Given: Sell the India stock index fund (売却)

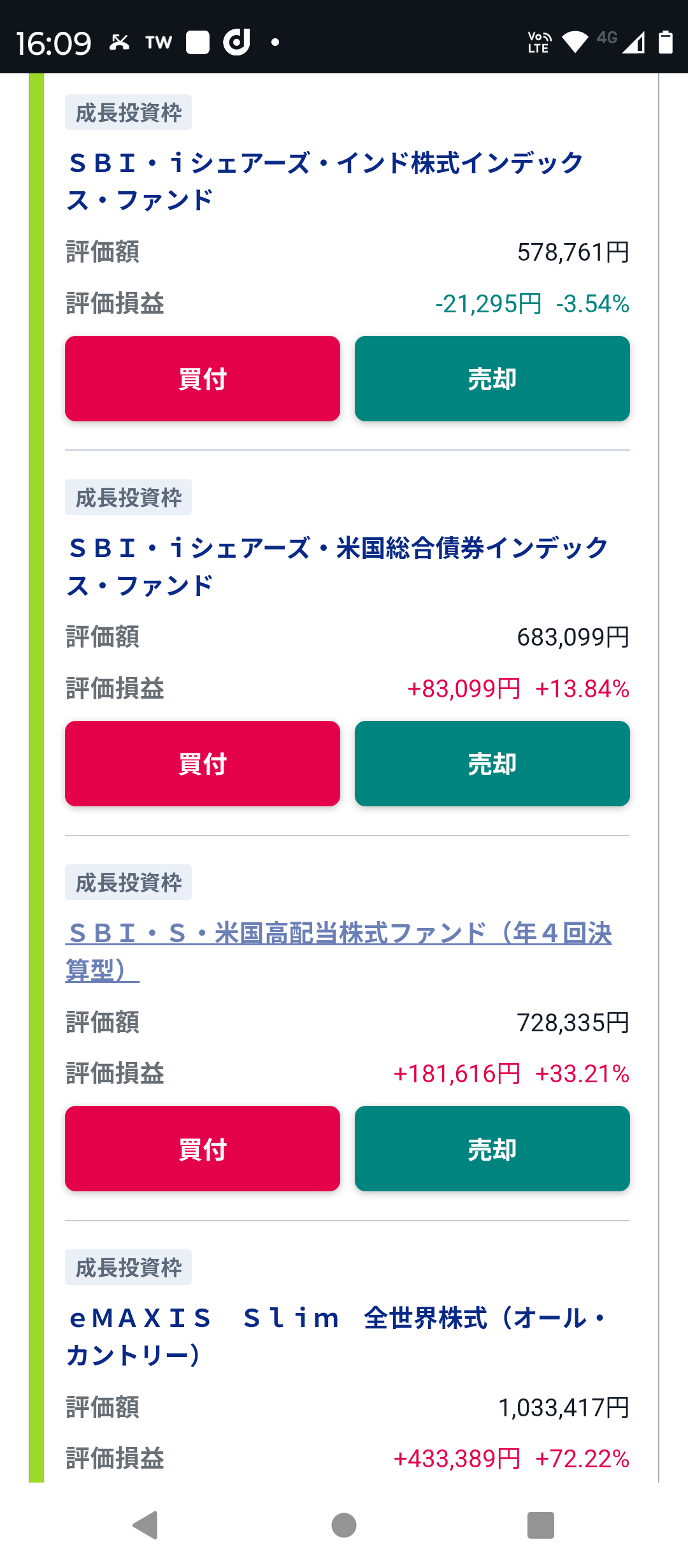Looking at the screenshot, I should point(492,379).
